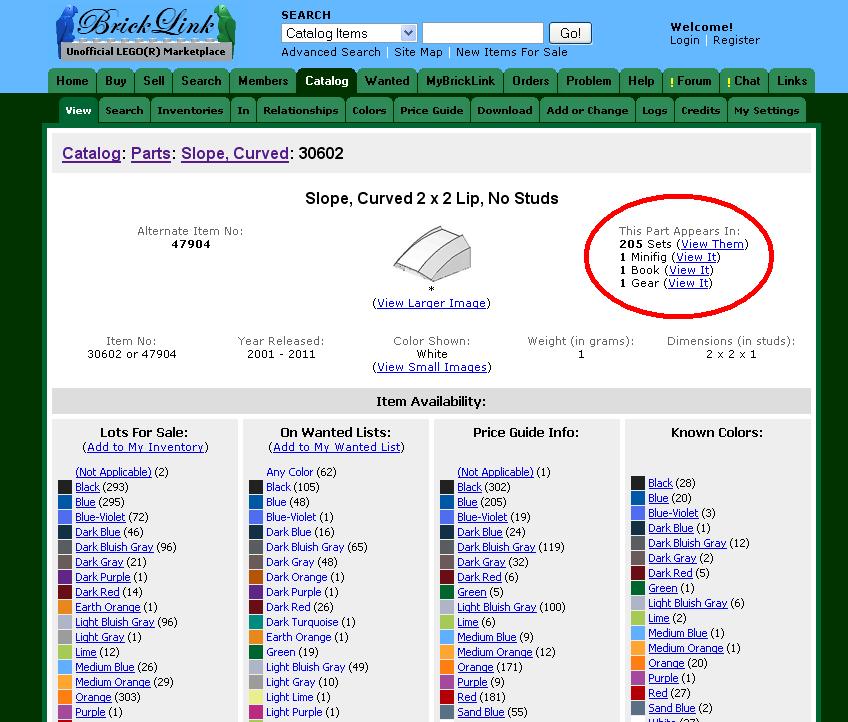Switch to the Sell tab

pyautogui.click(x=154, y=81)
